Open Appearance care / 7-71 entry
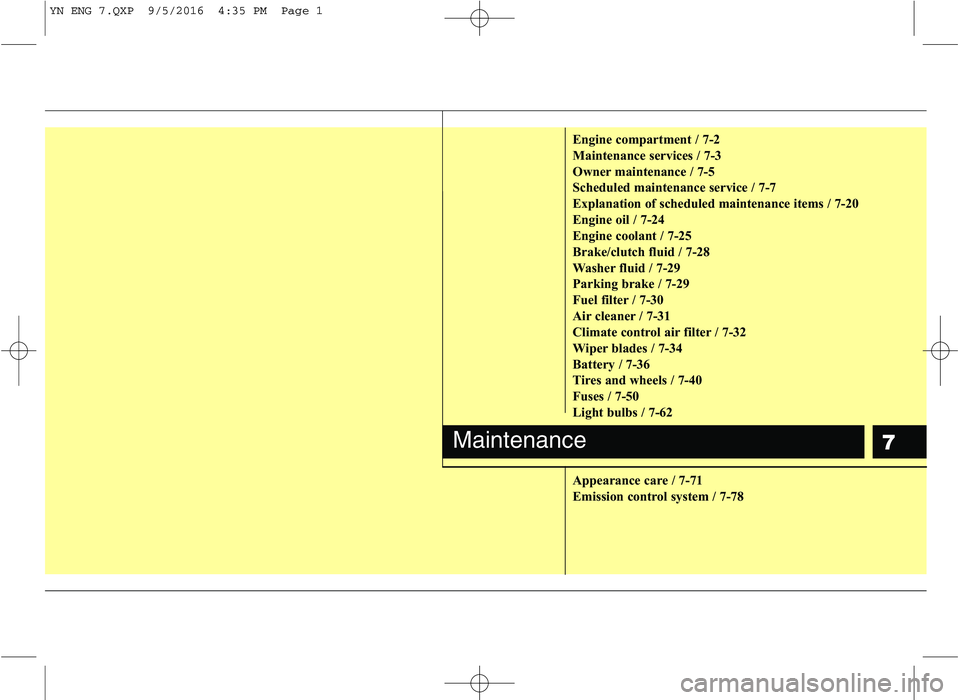The image size is (960, 700). [637, 481]
